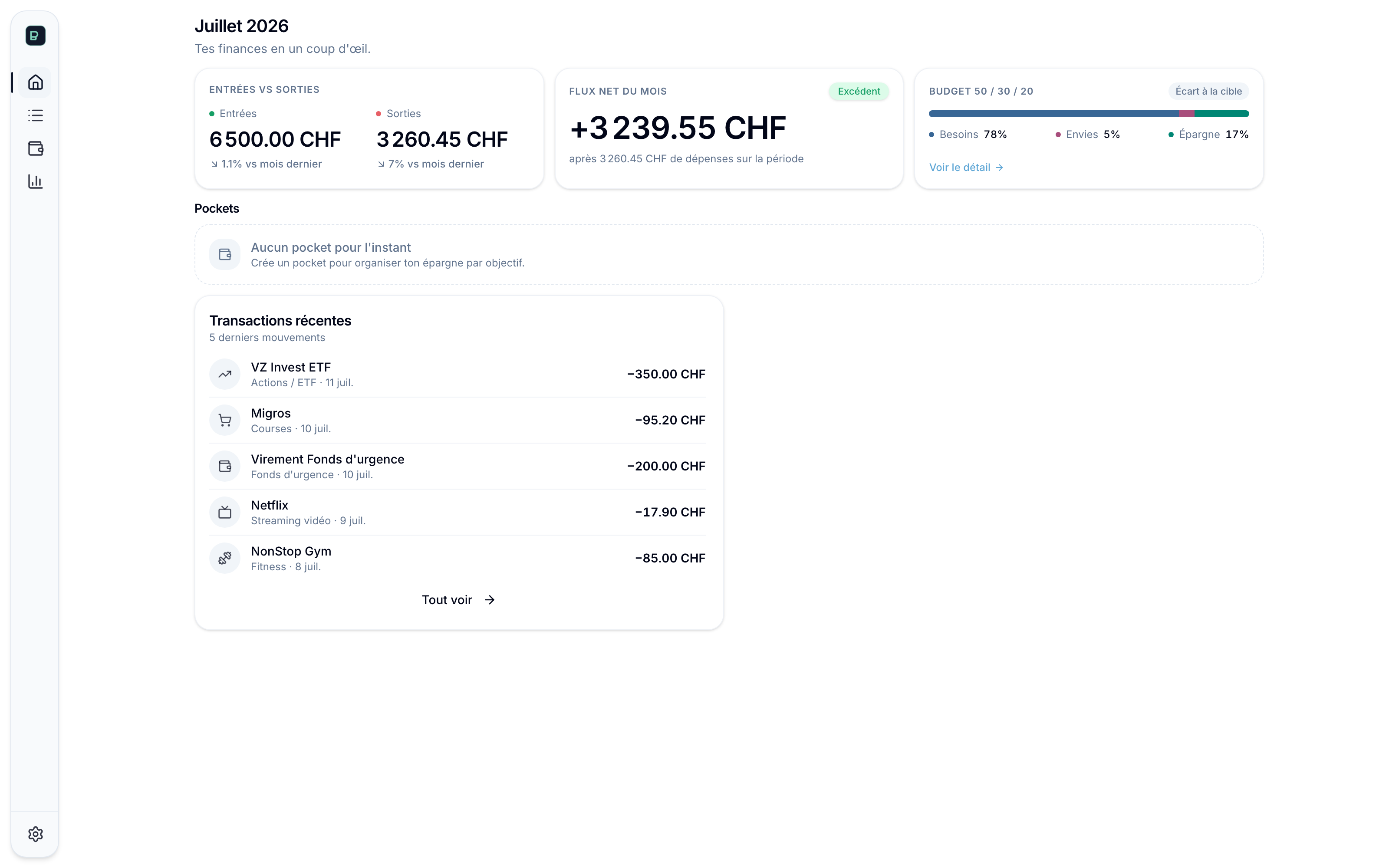The image size is (1389, 868).
Task: Open the Voir le détail budget link
Action: pyautogui.click(x=966, y=168)
